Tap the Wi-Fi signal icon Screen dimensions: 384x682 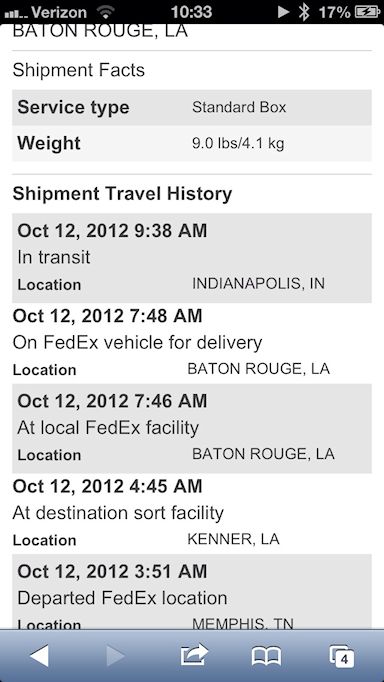coord(106,12)
